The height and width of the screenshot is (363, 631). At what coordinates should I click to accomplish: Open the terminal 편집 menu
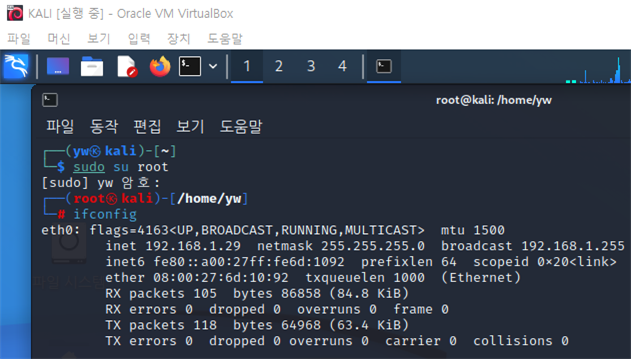click(x=147, y=126)
